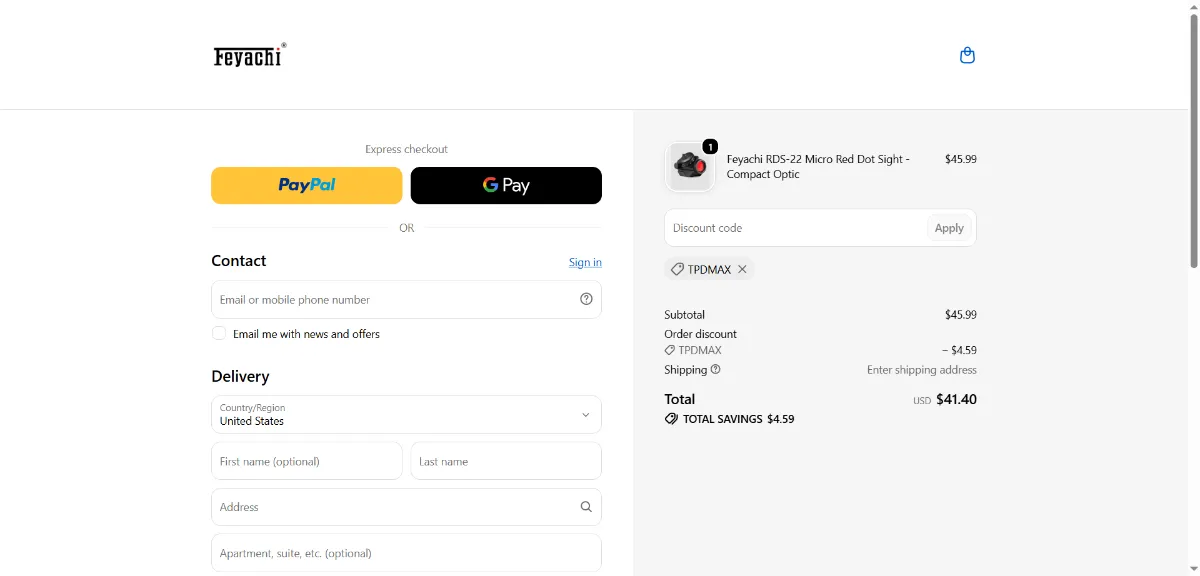Image resolution: width=1200 pixels, height=576 pixels.
Task: Click the Enter shipping address text
Action: click(x=922, y=370)
